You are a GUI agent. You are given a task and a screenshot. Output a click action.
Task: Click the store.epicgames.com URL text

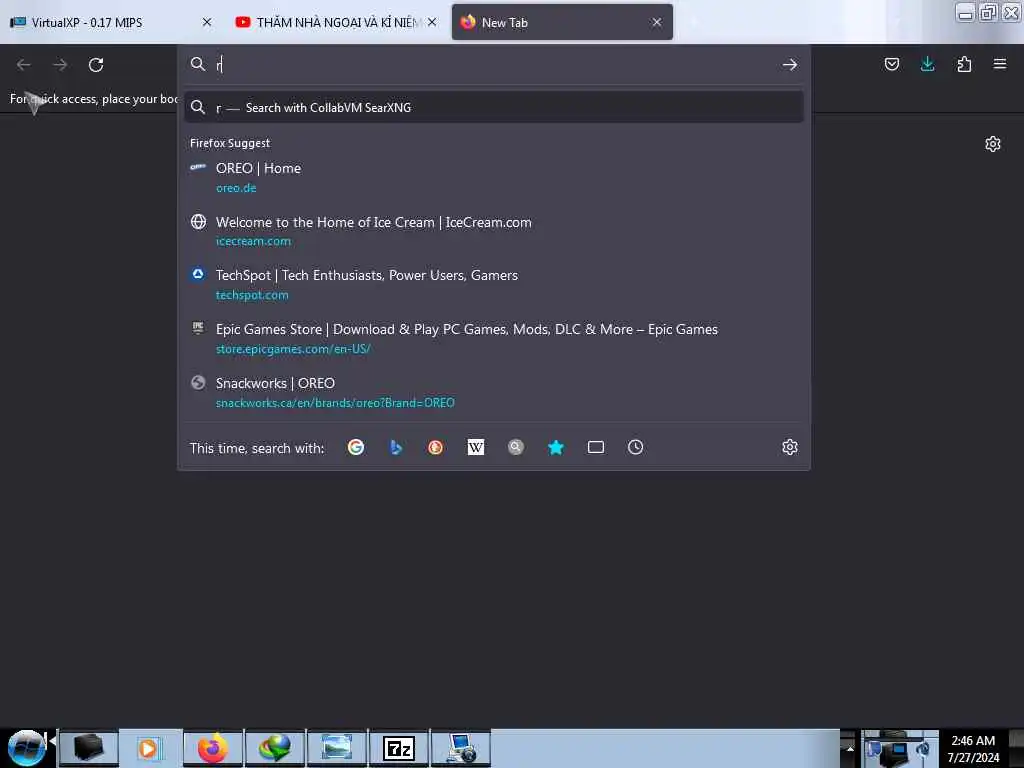point(293,349)
